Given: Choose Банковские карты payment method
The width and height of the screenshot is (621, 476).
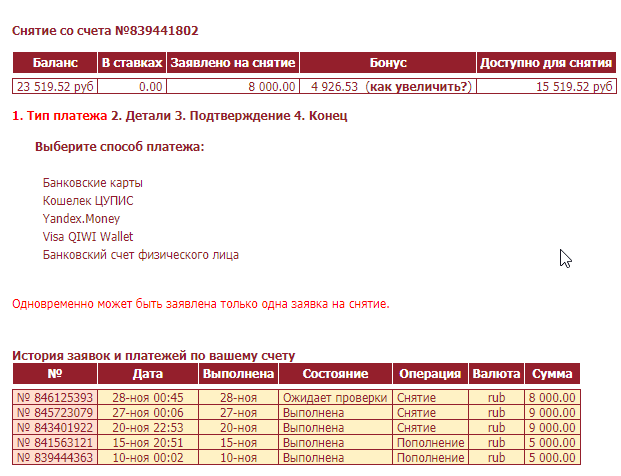Looking at the screenshot, I should (93, 183).
